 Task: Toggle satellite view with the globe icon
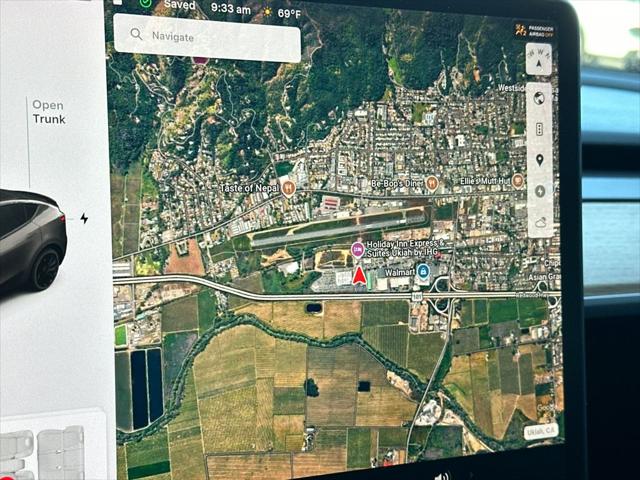[x=539, y=98]
